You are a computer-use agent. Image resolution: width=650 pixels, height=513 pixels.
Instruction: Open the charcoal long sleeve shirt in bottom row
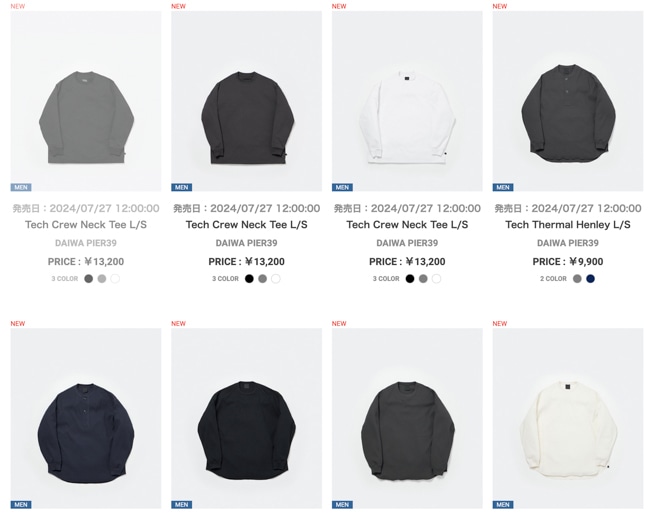407,419
